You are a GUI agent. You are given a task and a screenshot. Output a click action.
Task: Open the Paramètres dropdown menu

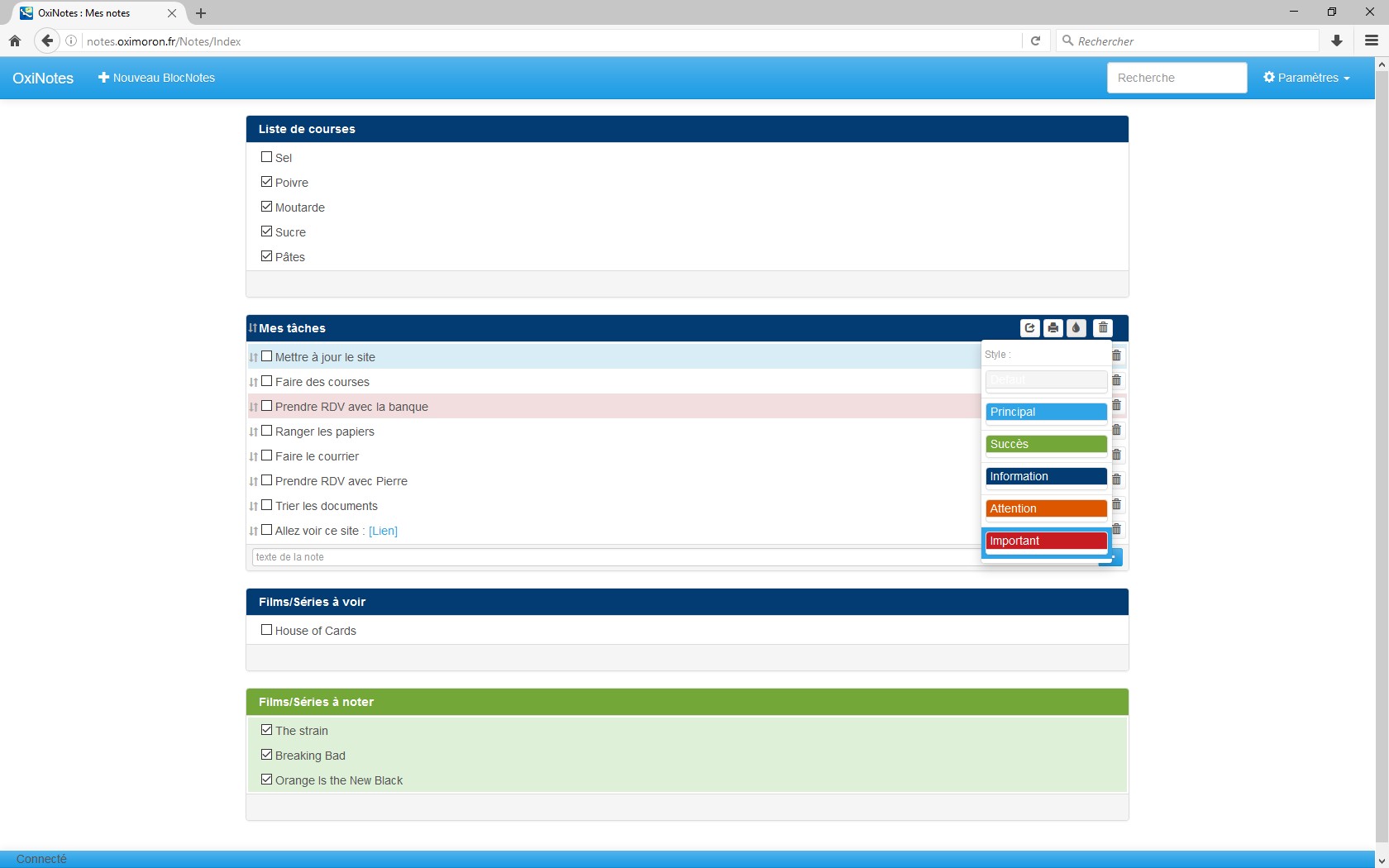tap(1306, 78)
